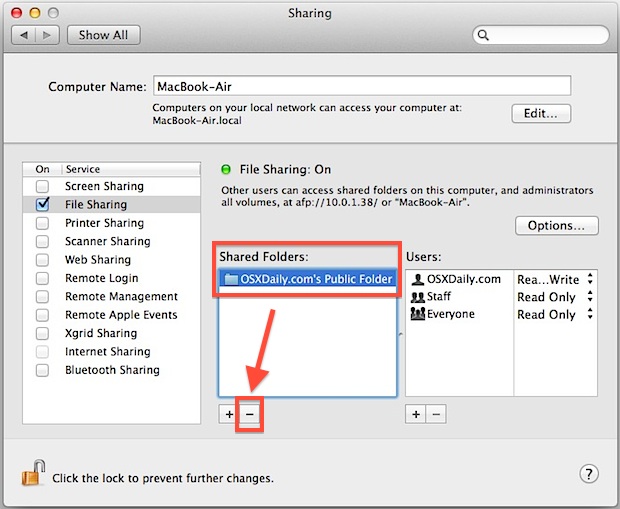Image resolution: width=620 pixels, height=509 pixels.
Task: Open OSXDaily.com's Read & Write permission popup
Action: (555, 280)
